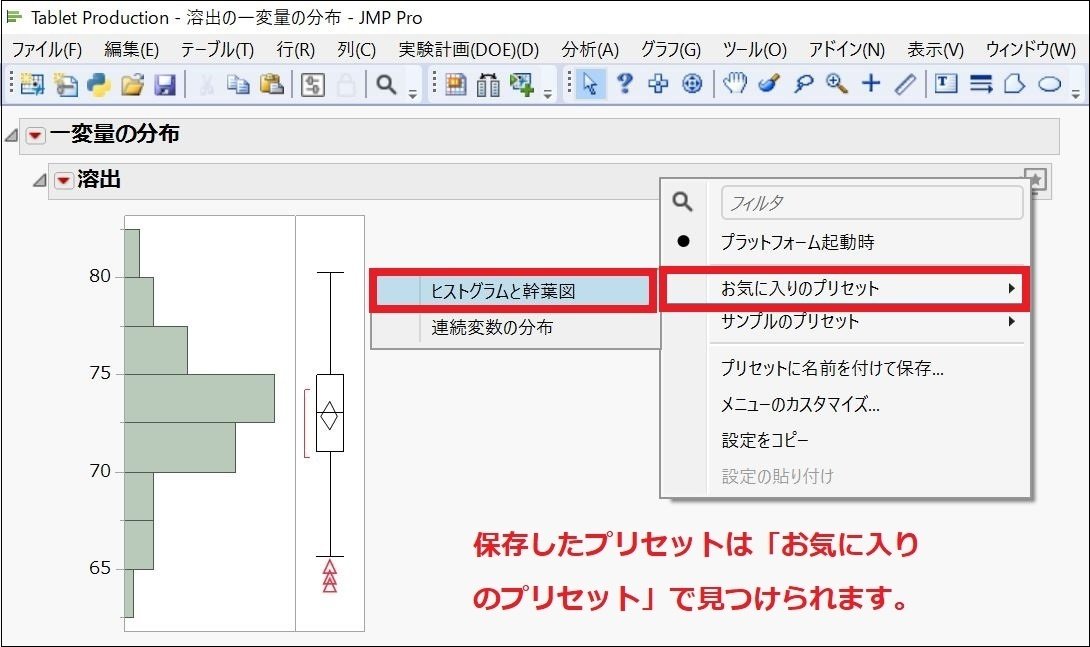
Task: Open toolbar overflow arrow after oval tool
Action: click(x=1075, y=94)
